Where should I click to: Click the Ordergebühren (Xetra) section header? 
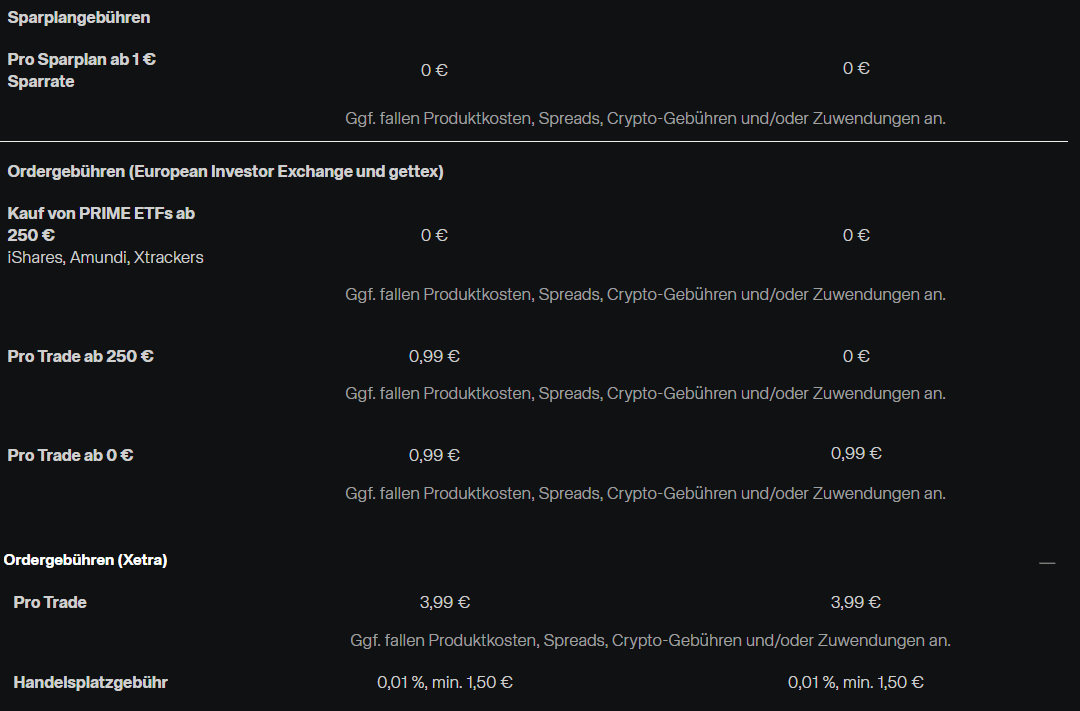tap(86, 560)
